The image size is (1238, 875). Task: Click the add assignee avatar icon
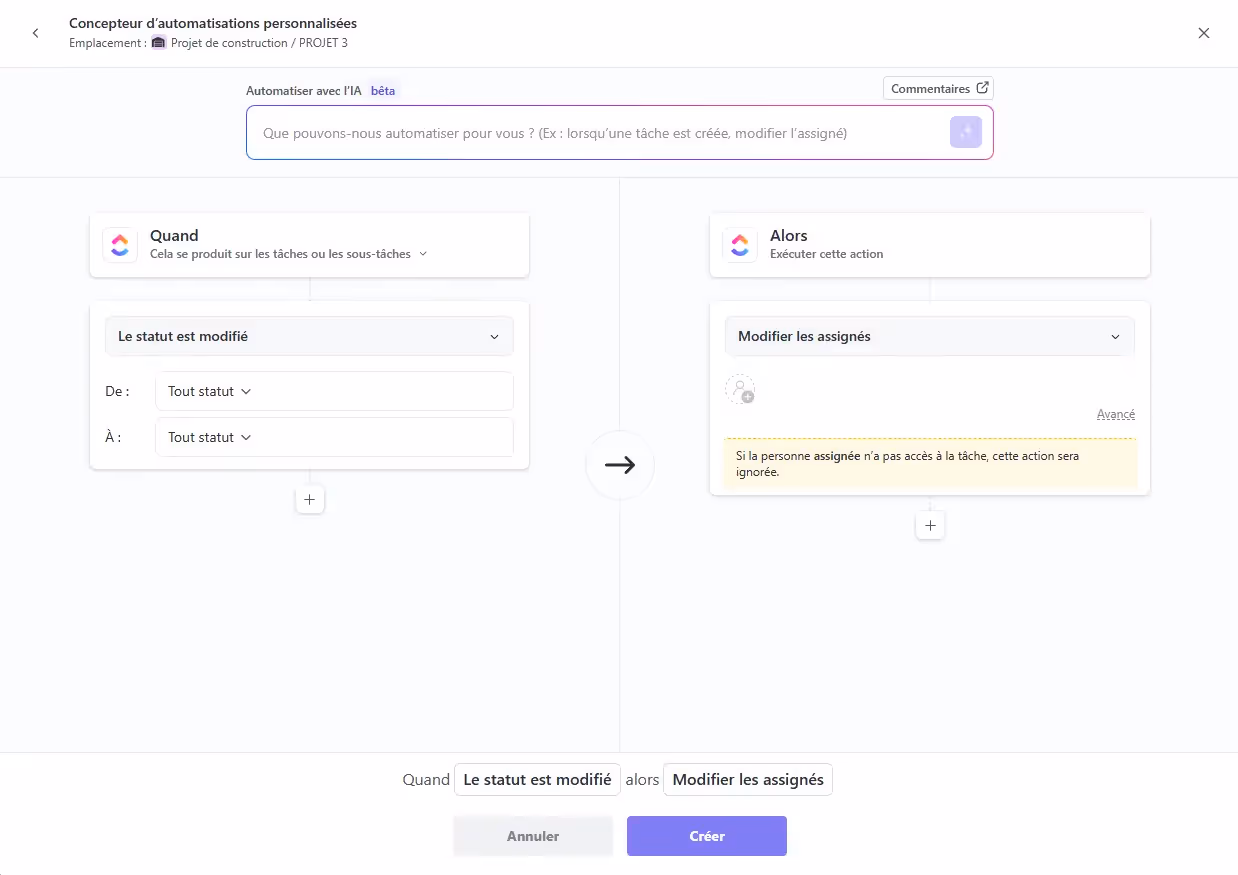(740, 390)
